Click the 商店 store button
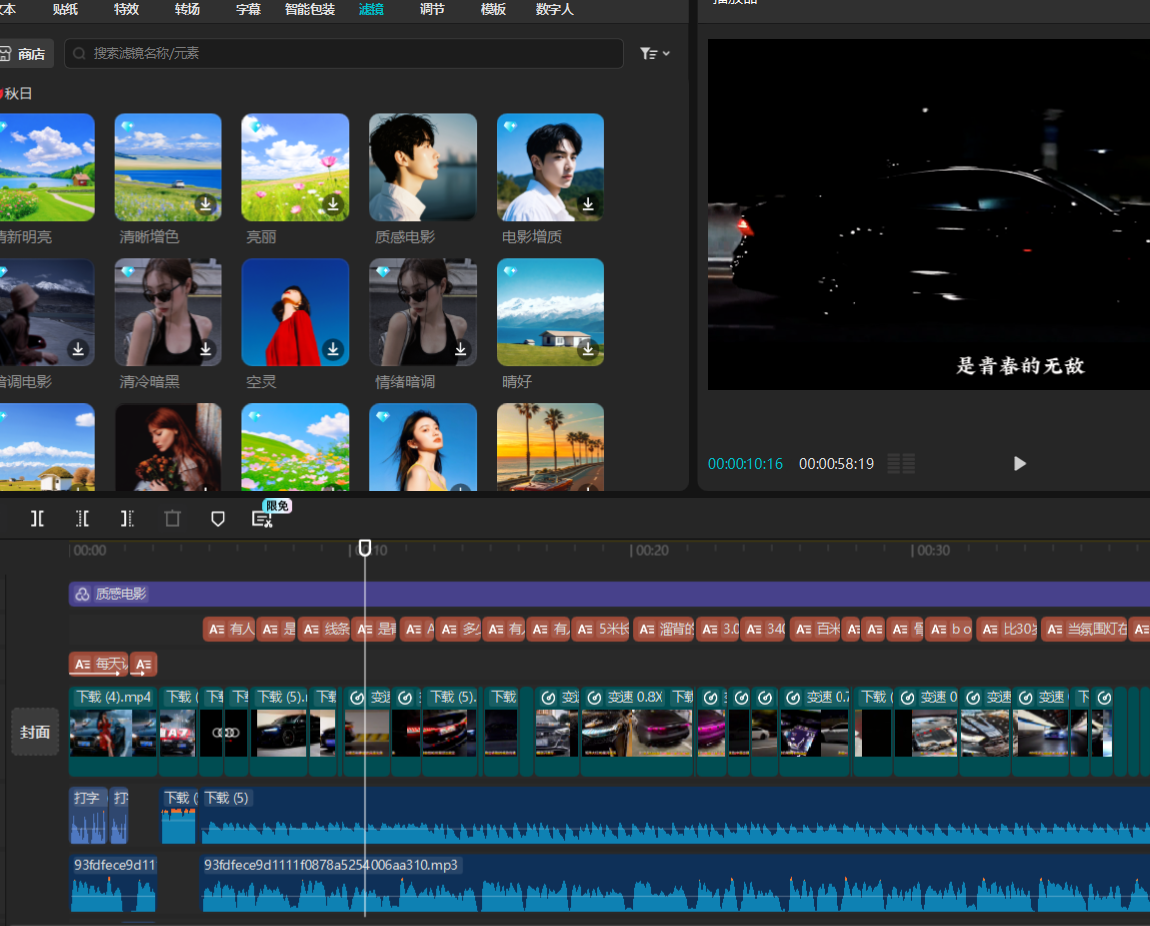The image size is (1150, 926). click(x=25, y=53)
